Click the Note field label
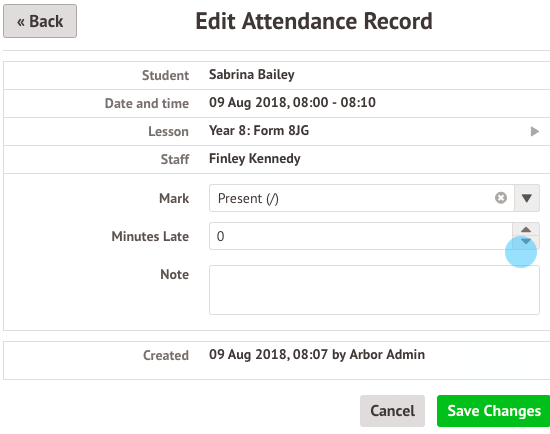Screen dimensions: 550x434 click(174, 274)
